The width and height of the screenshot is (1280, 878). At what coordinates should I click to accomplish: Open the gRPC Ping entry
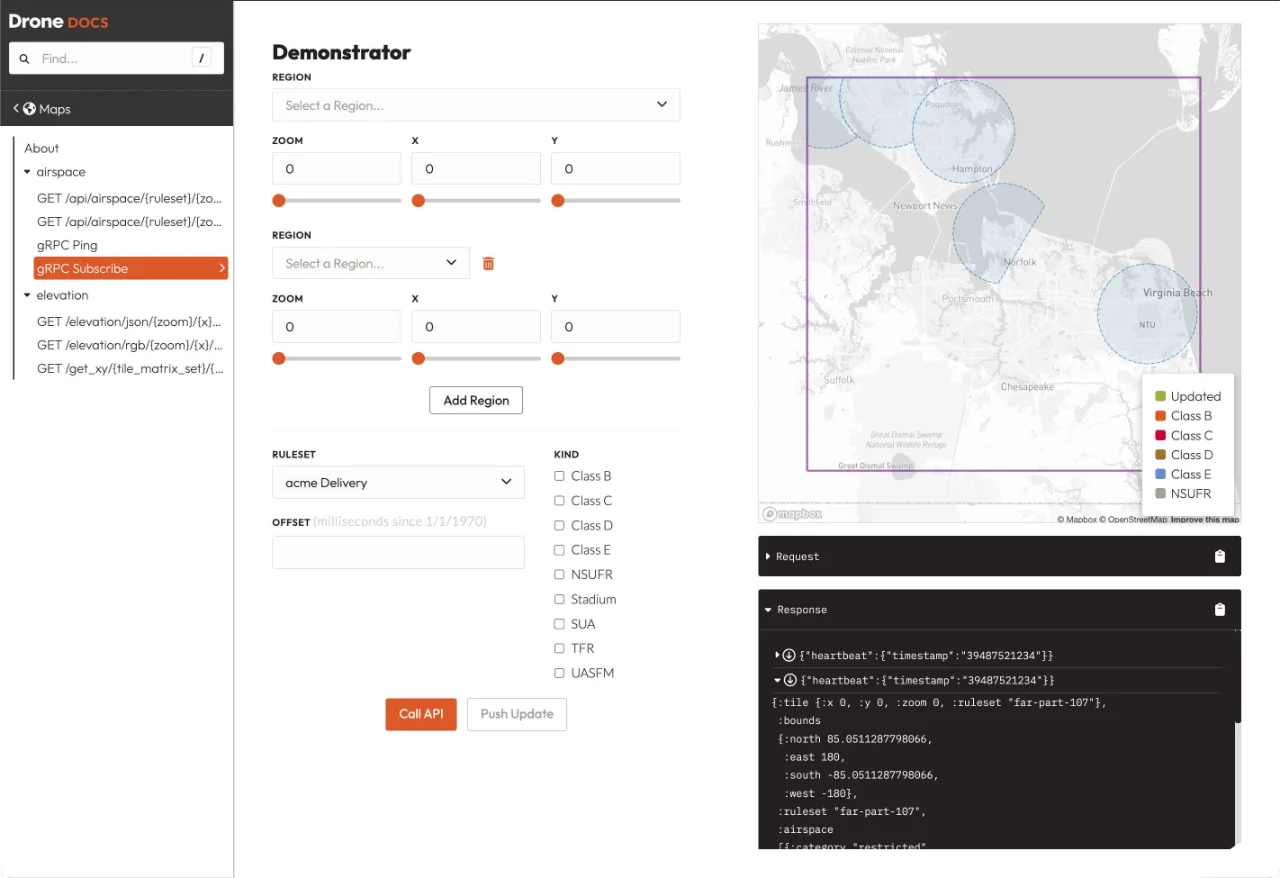tap(67, 245)
